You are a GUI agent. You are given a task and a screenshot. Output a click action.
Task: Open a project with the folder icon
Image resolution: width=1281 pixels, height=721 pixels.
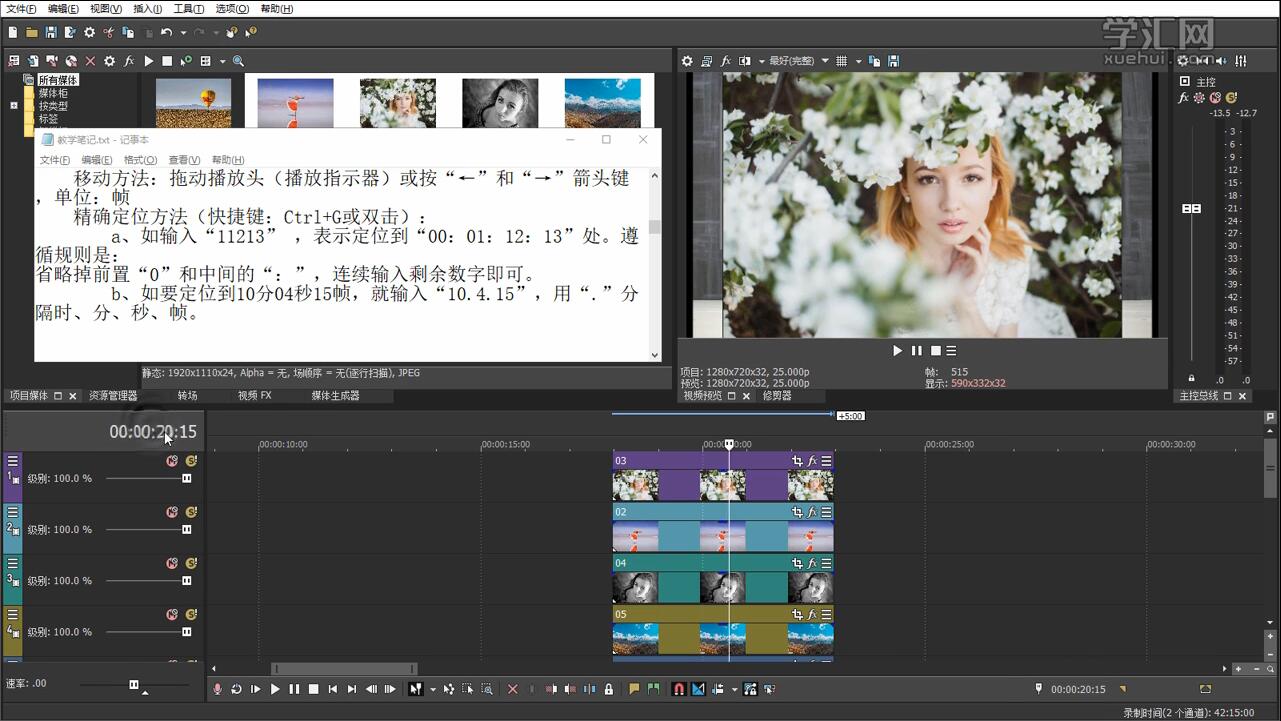(32, 32)
